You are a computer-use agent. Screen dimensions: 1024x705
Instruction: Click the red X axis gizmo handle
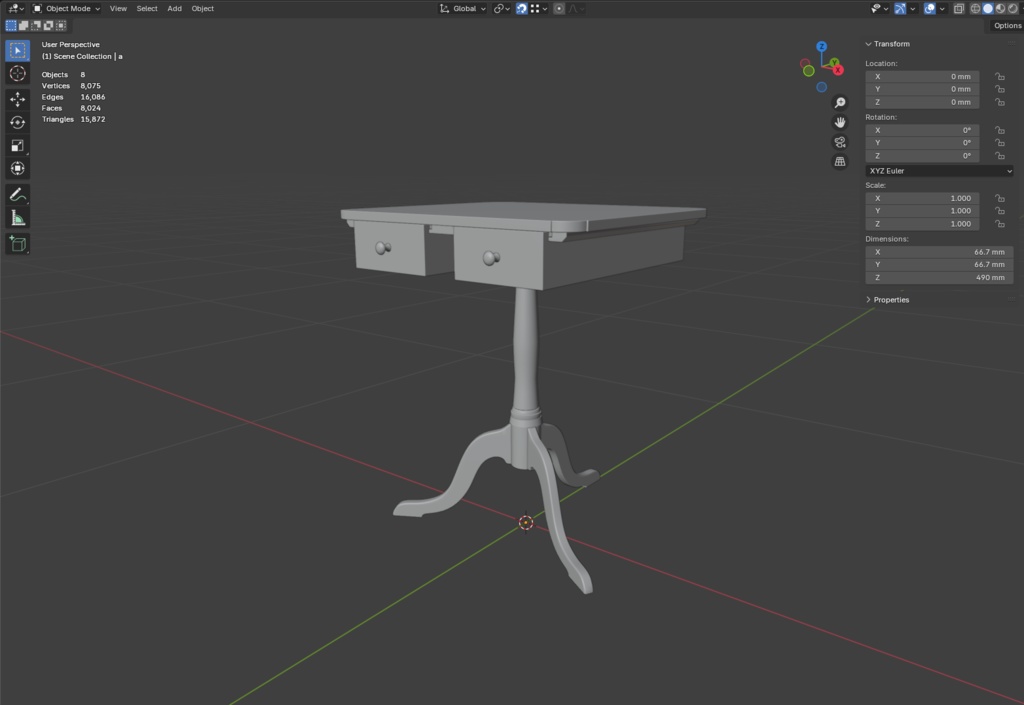[838, 70]
